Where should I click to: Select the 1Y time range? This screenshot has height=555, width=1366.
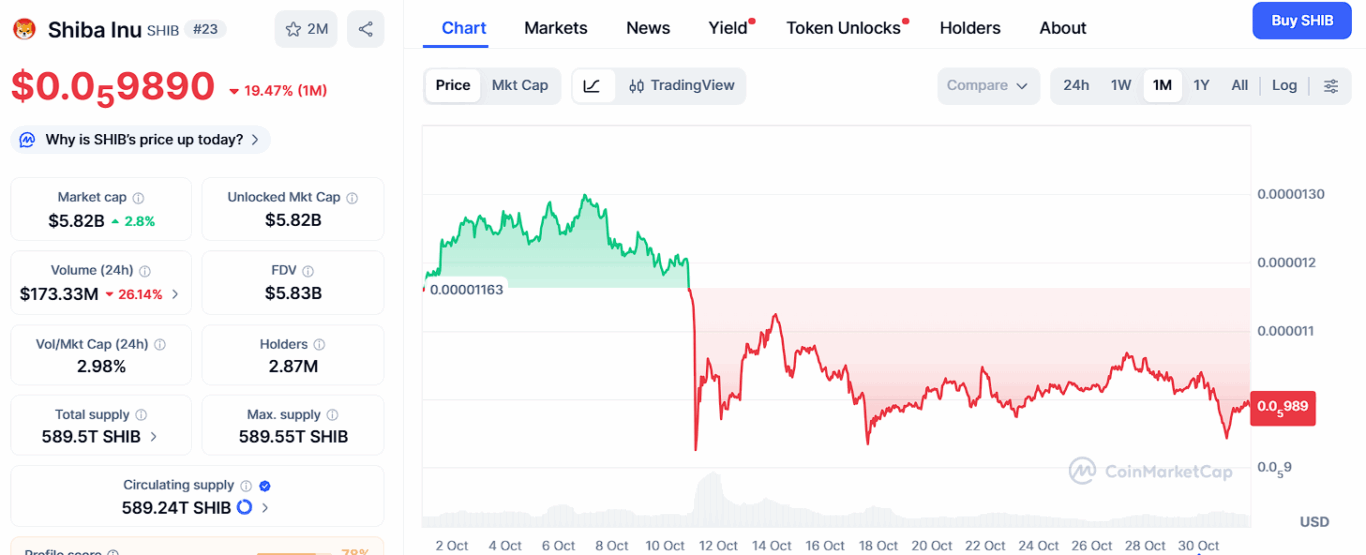(x=1201, y=86)
